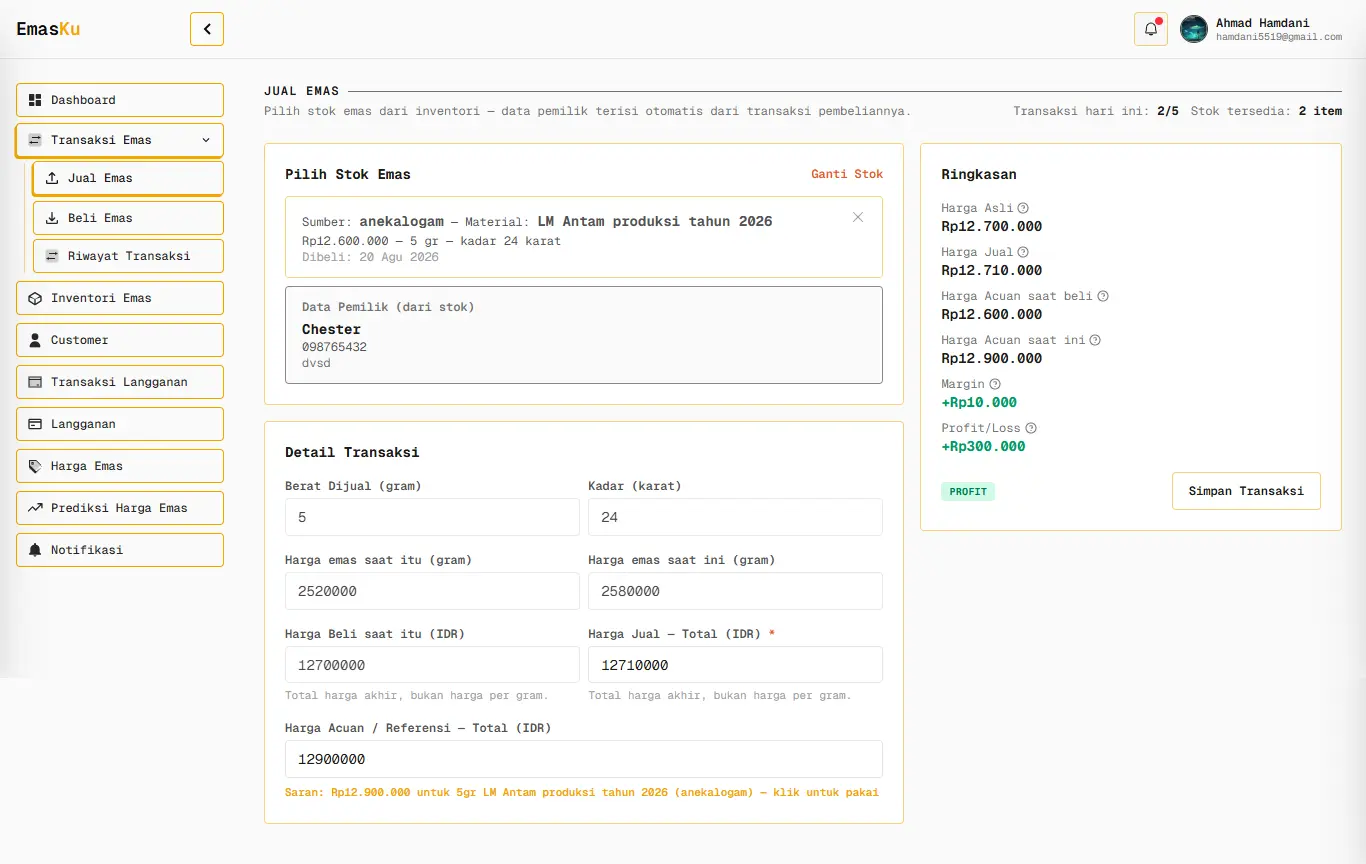Navigate to Inventori Emas

coord(120,298)
